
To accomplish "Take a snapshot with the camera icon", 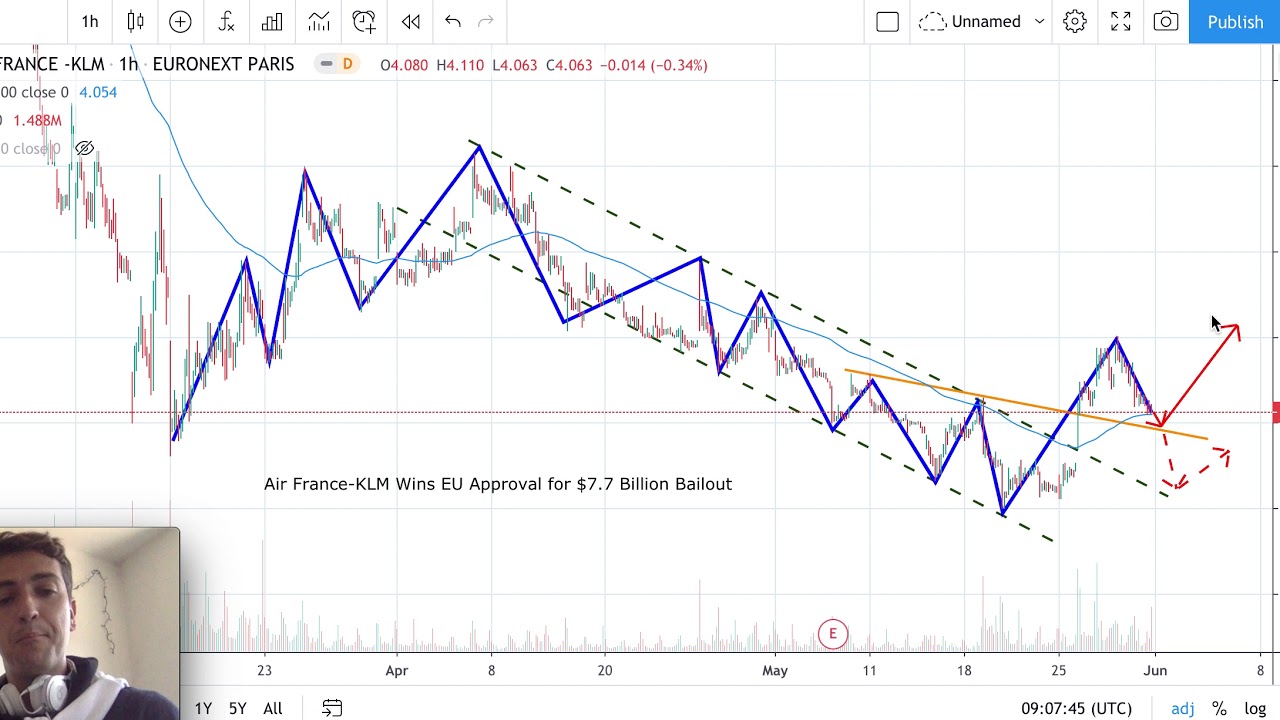I will pyautogui.click(x=1166, y=21).
